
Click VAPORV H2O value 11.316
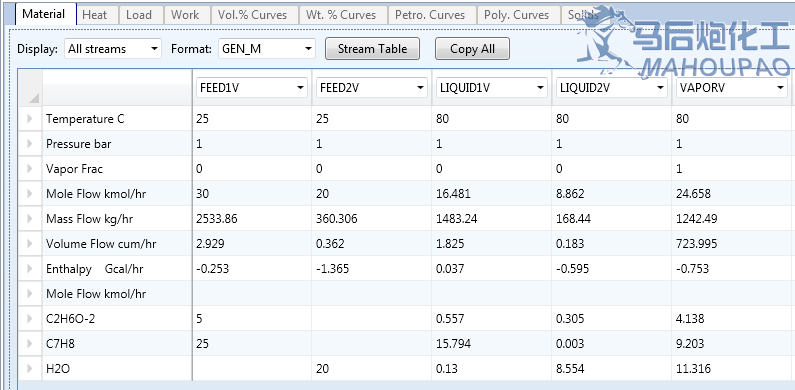pos(693,369)
